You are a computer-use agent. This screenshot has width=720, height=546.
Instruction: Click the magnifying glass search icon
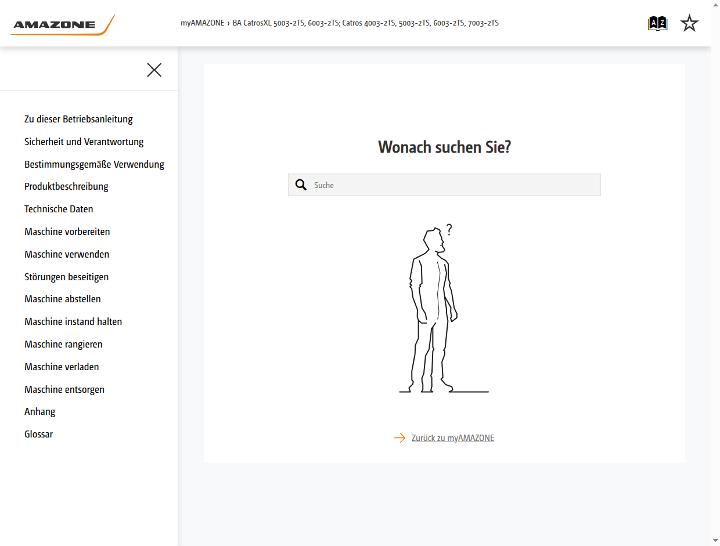pos(301,185)
